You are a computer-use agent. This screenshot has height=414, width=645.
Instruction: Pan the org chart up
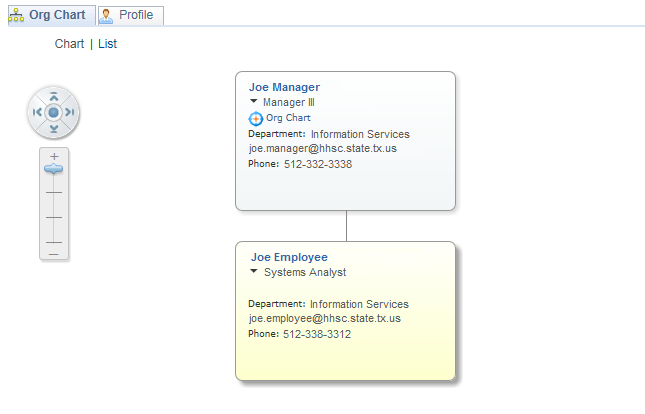point(54,96)
